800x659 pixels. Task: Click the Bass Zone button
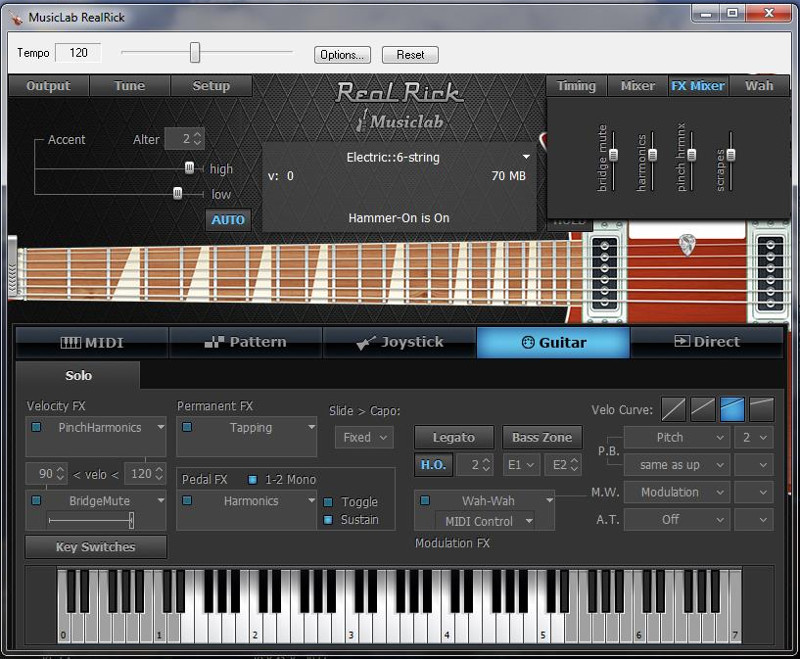[542, 437]
